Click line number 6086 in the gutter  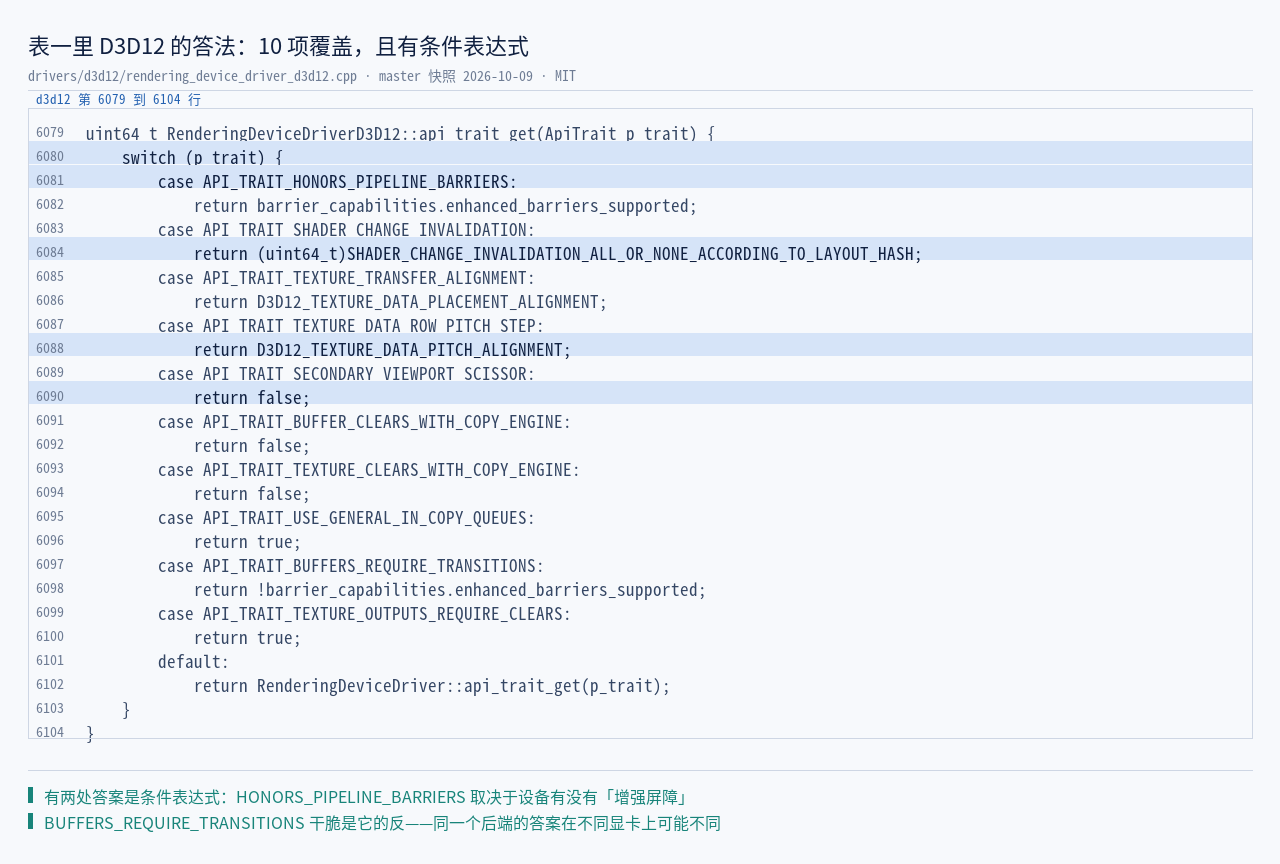click(x=50, y=301)
